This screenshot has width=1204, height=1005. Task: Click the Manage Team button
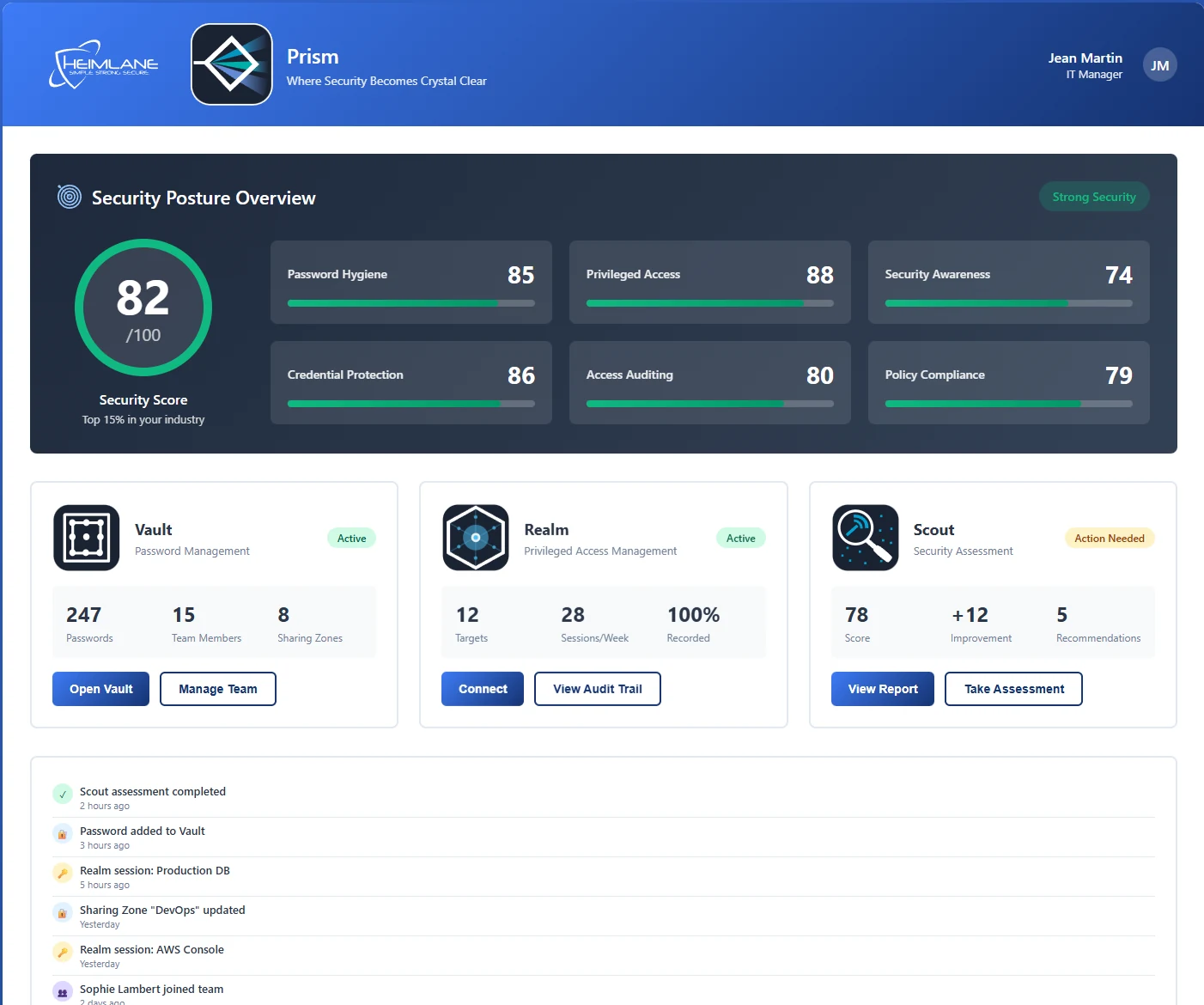[x=218, y=689]
